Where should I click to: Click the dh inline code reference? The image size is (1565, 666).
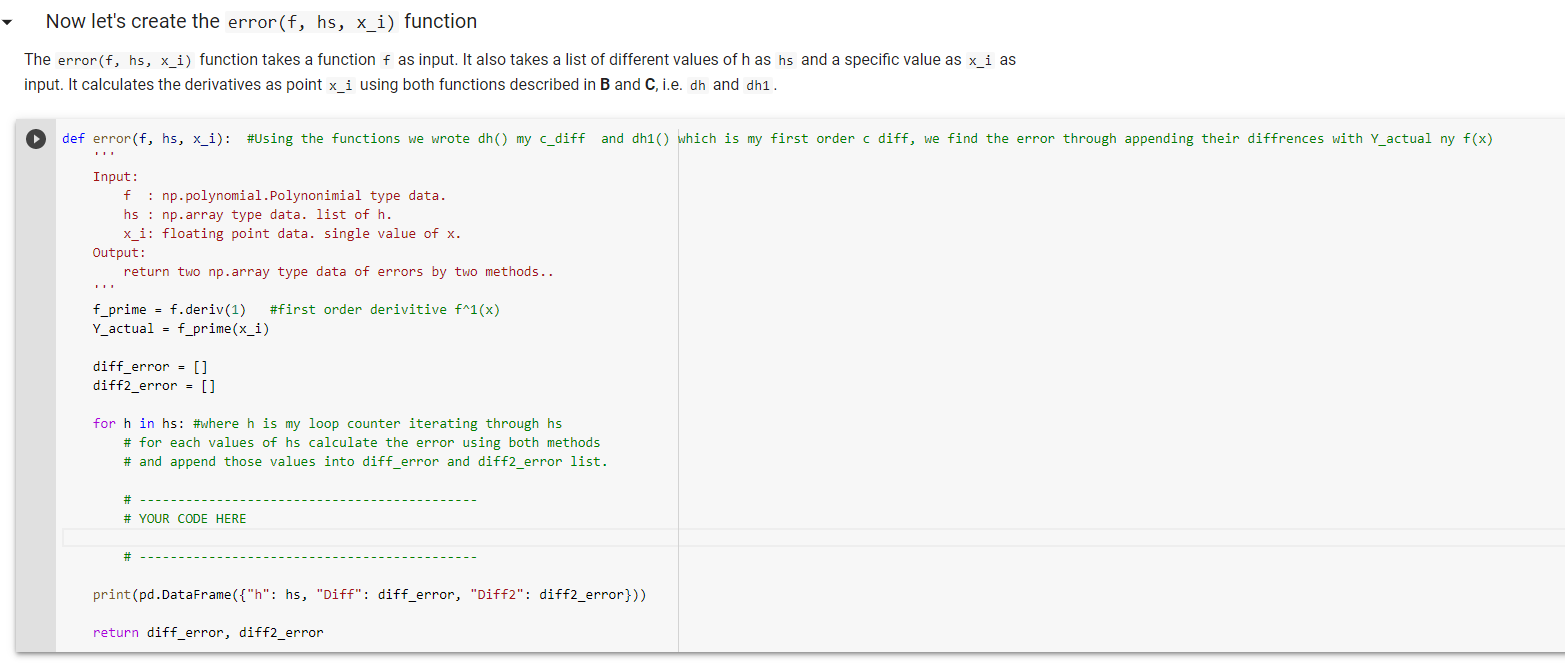click(x=697, y=85)
